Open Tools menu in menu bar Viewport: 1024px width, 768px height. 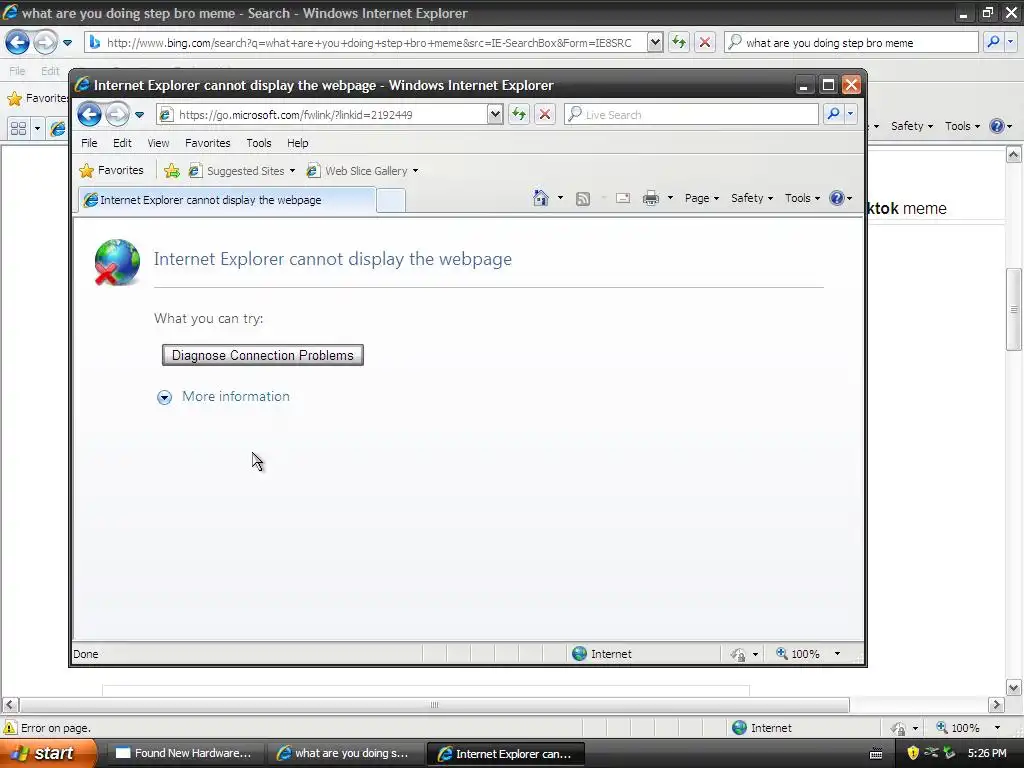(259, 143)
